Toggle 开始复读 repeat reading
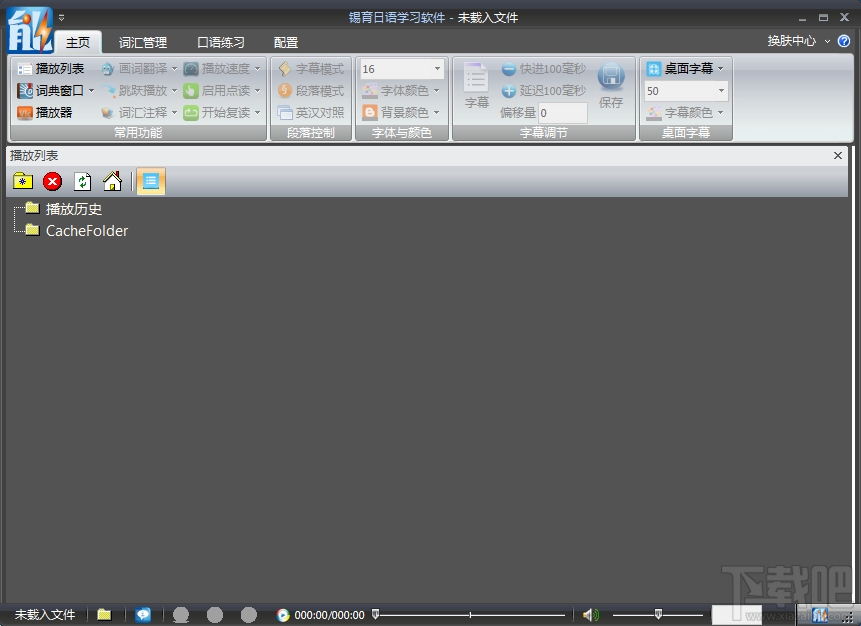Screen dimensions: 861x626 pos(217,113)
